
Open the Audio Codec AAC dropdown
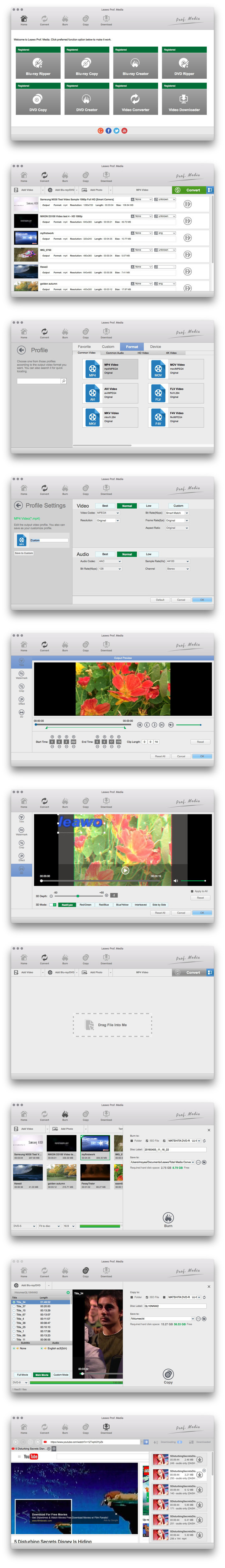point(109,561)
